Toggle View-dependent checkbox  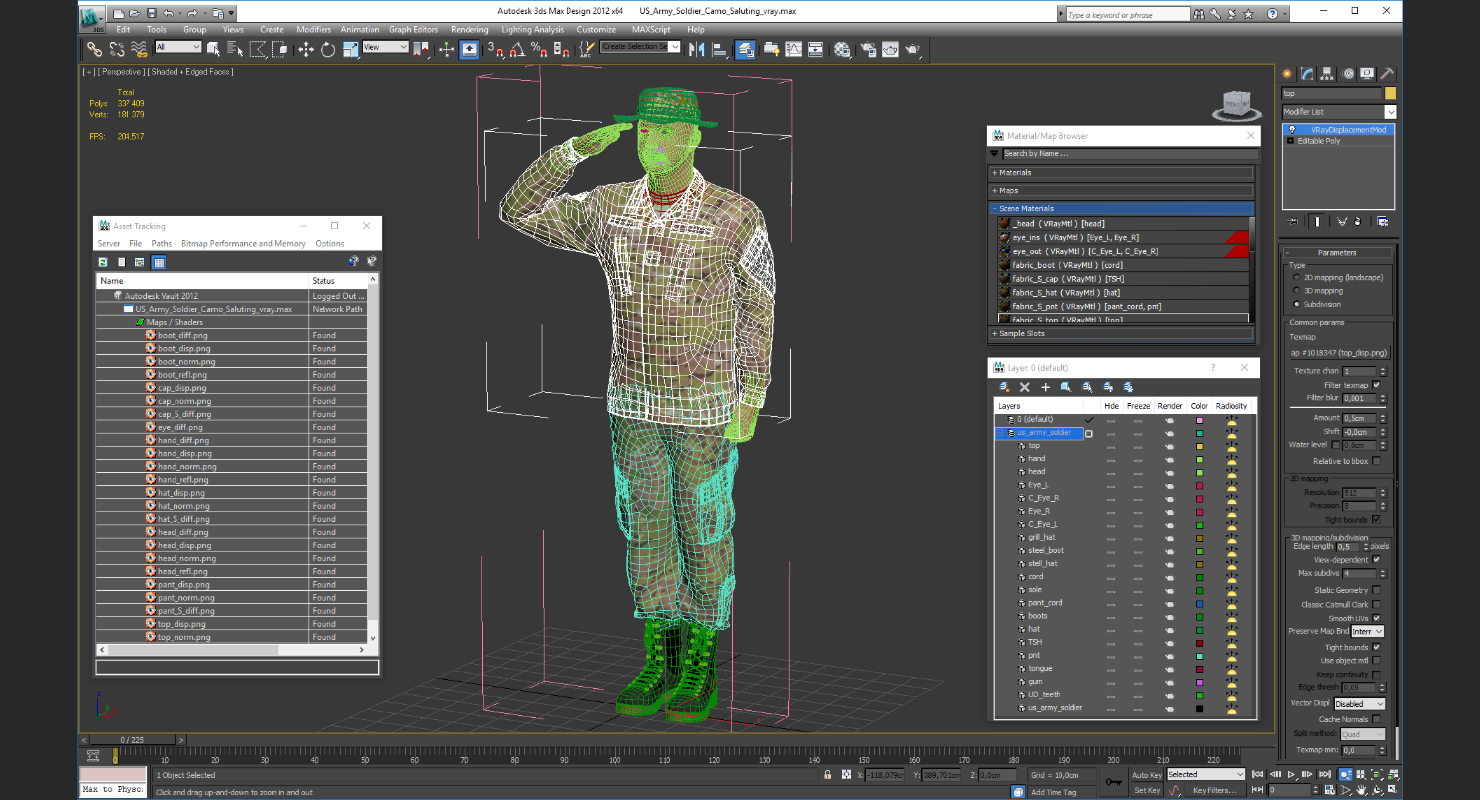[x=1377, y=560]
